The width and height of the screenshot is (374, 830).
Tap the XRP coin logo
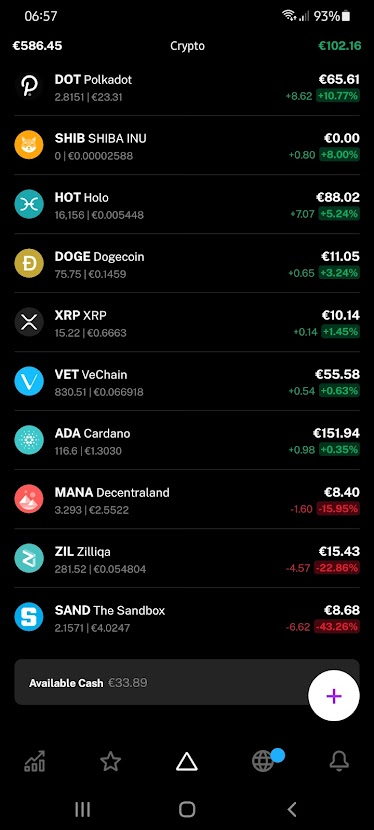(x=29, y=322)
